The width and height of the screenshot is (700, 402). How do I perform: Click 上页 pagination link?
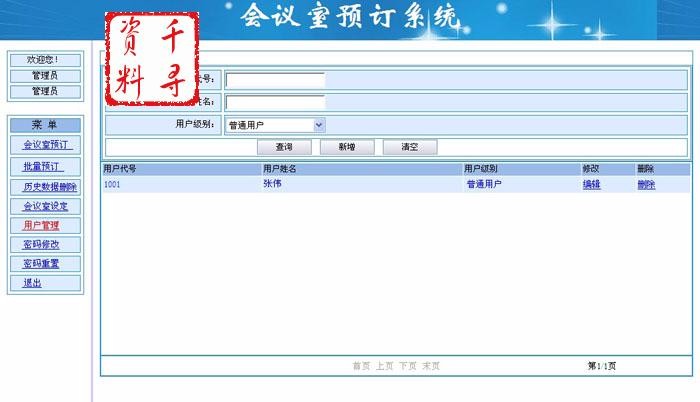tap(384, 366)
